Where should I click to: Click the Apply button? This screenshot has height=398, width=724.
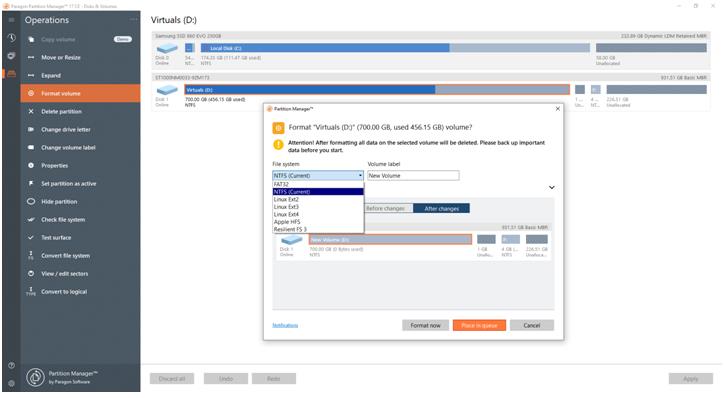(690, 379)
